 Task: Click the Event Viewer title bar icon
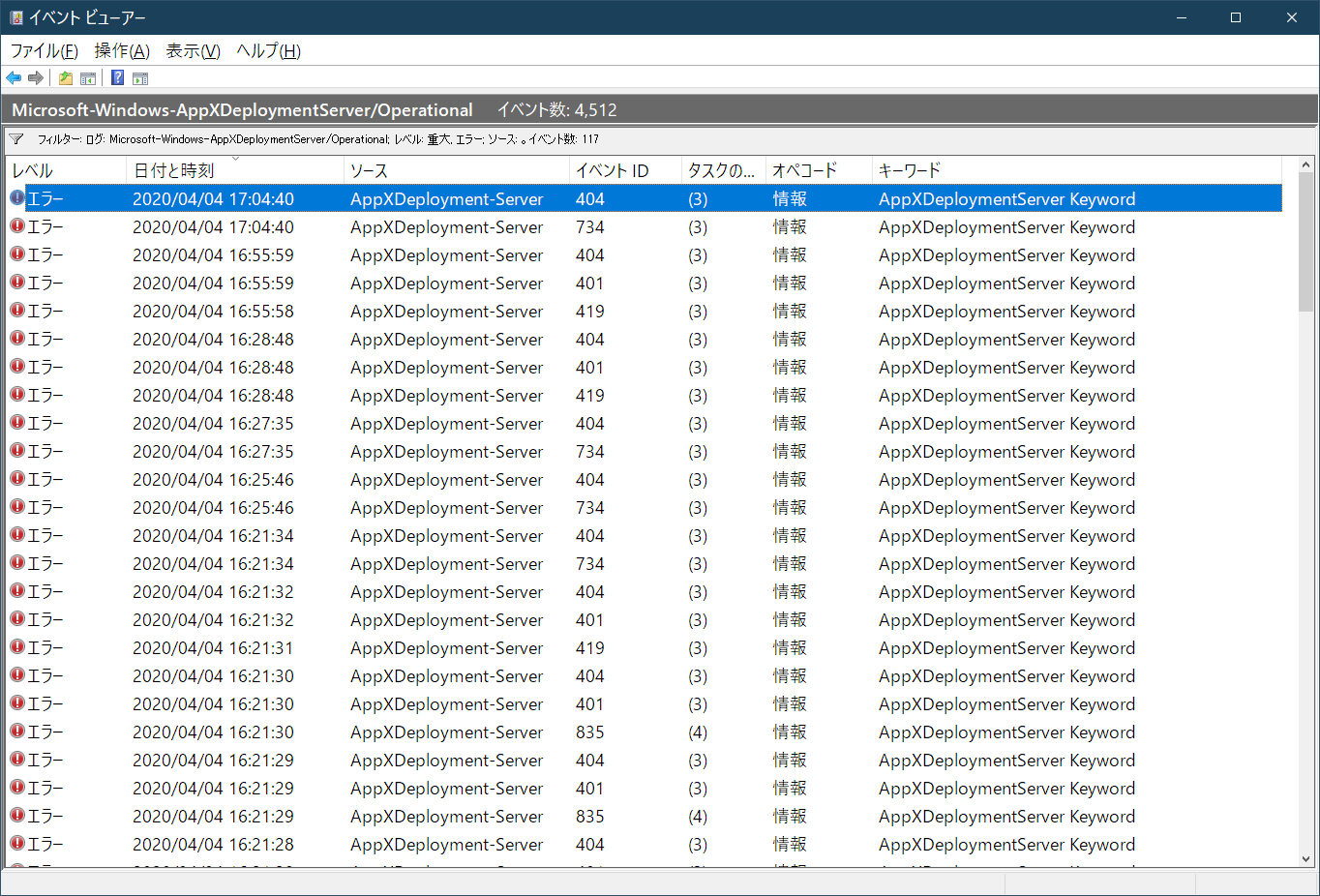(15, 17)
